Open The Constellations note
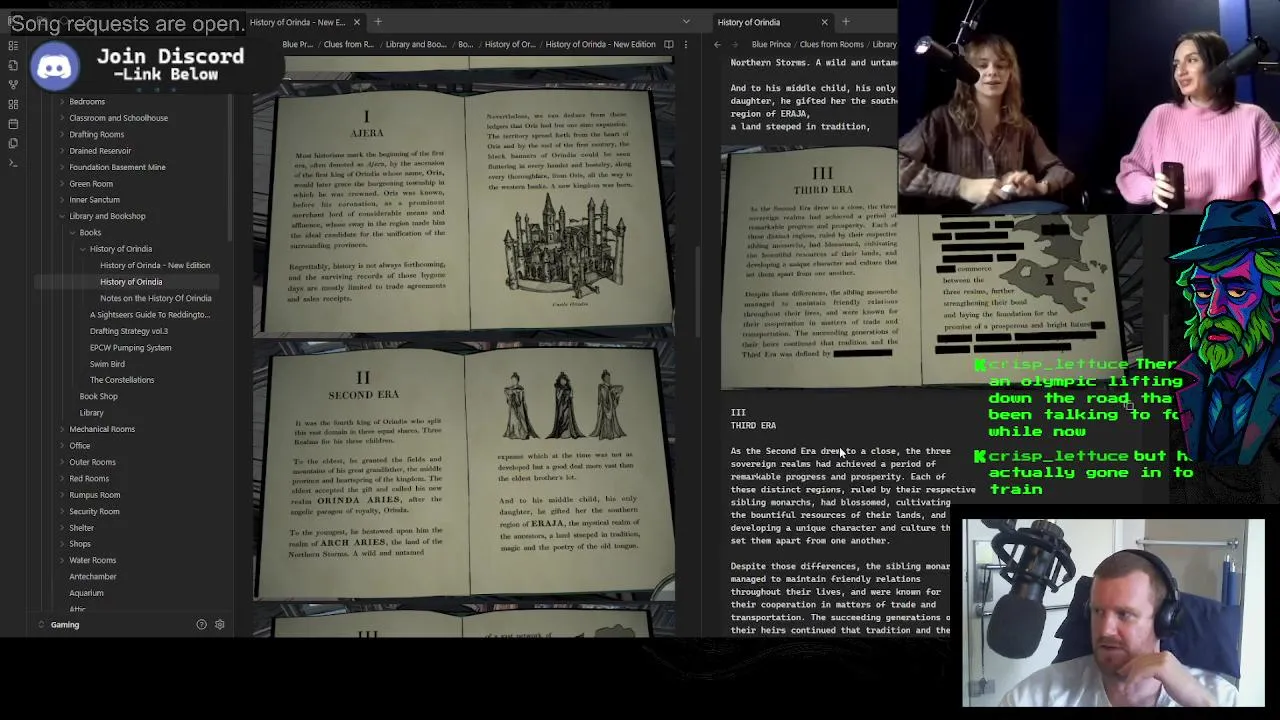 coord(122,380)
